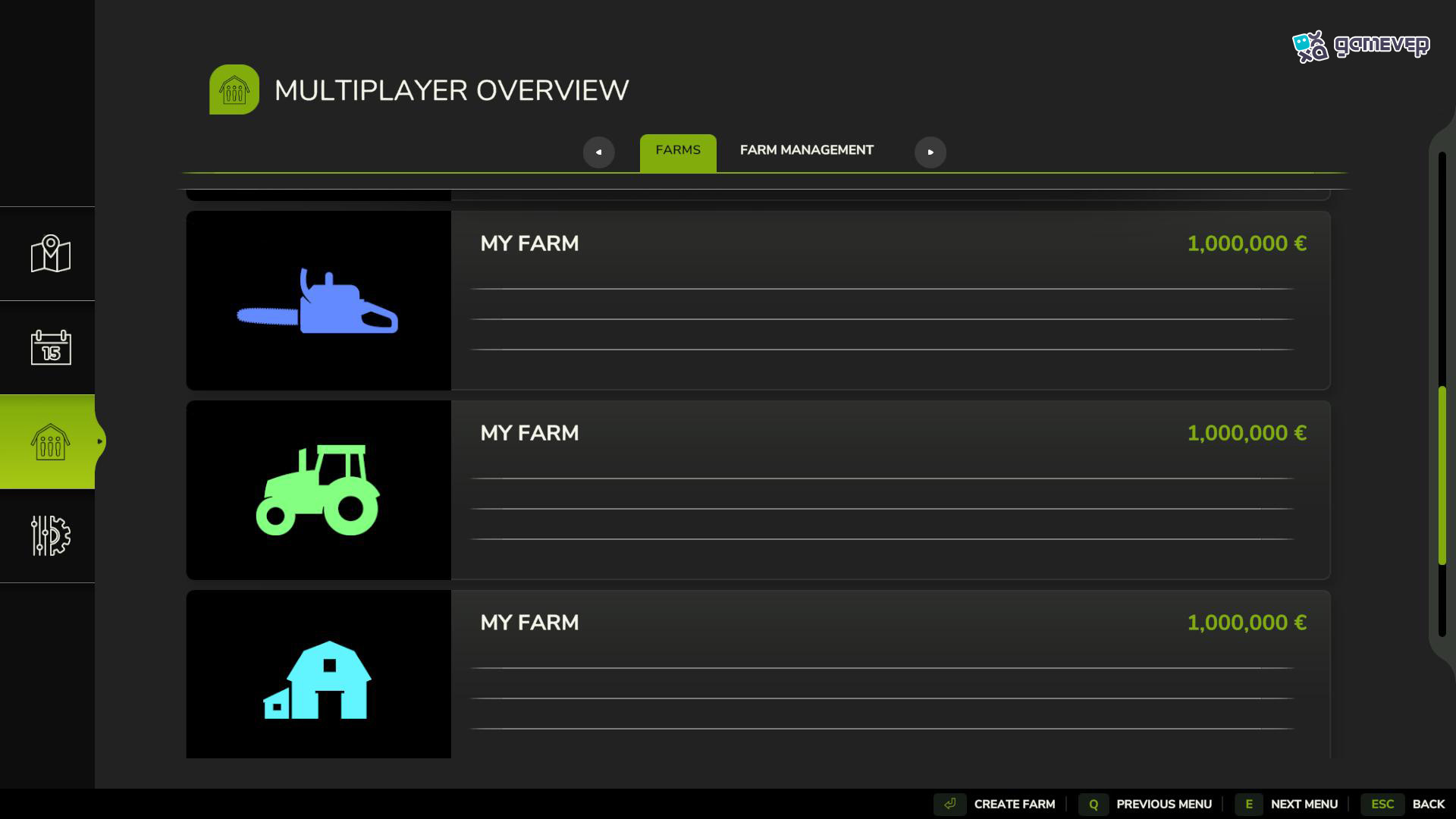Click the 1,000,000 € balance of barn farm
This screenshot has height=819, width=1456.
[x=1247, y=623]
